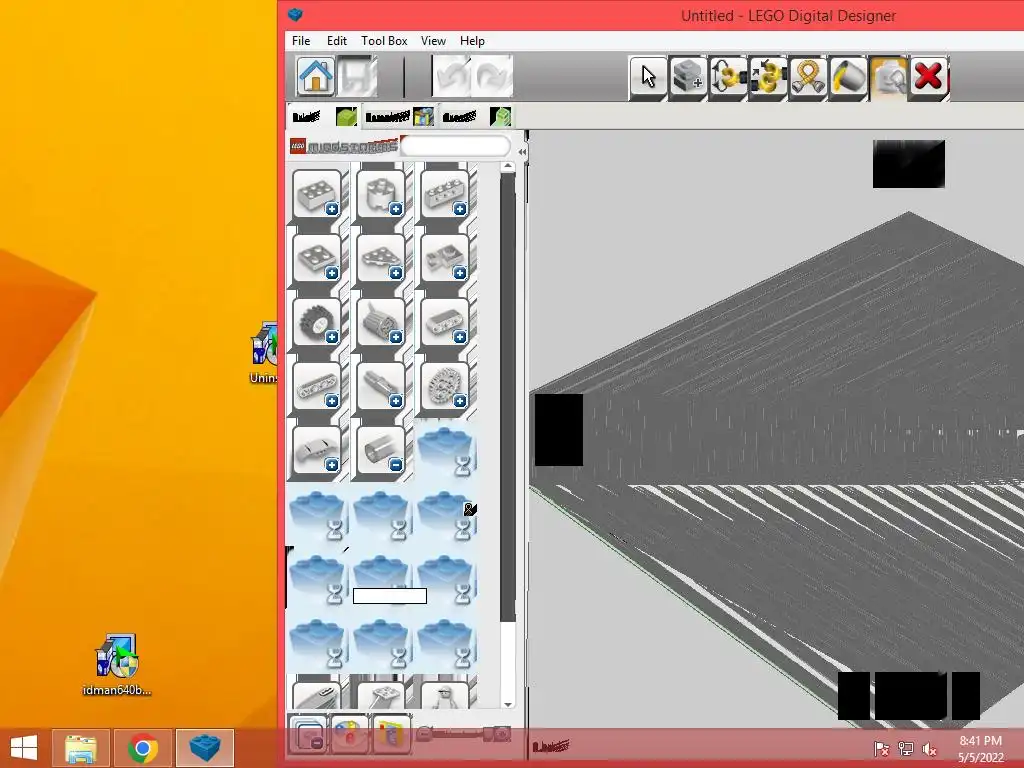Select the Hinge tool
The image size is (1024, 768).
point(728,77)
